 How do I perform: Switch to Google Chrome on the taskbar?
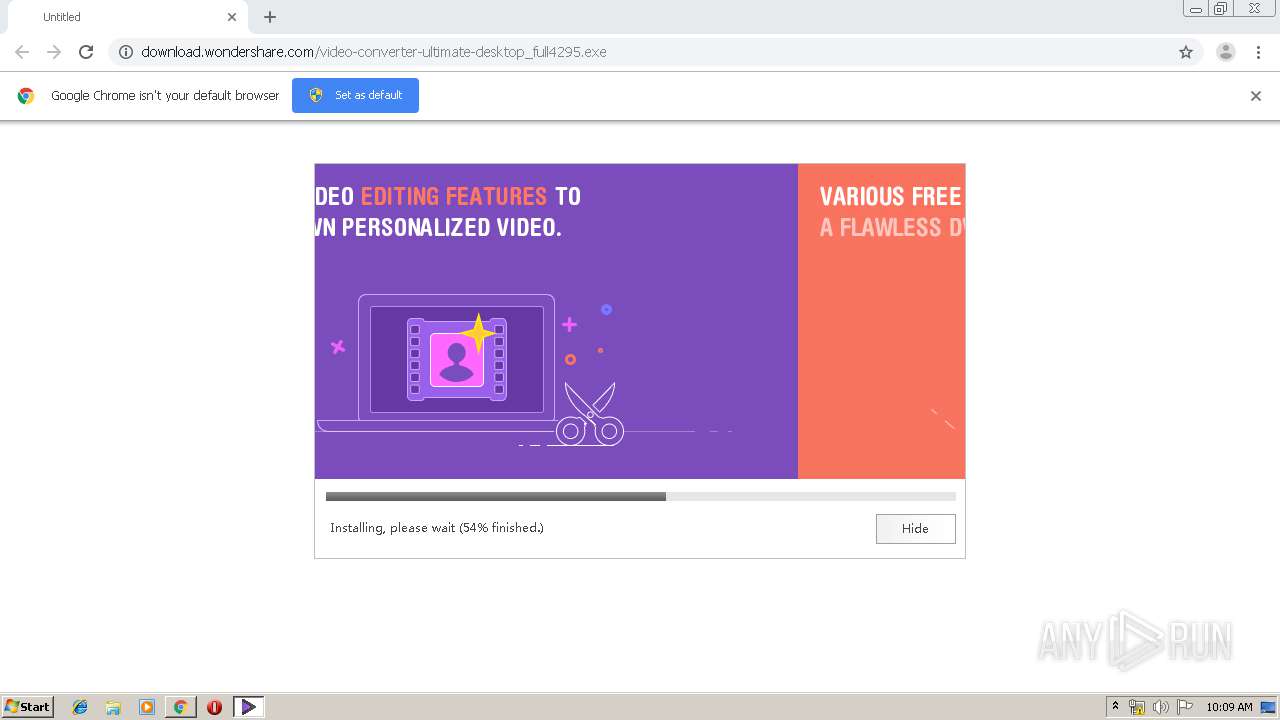click(180, 707)
